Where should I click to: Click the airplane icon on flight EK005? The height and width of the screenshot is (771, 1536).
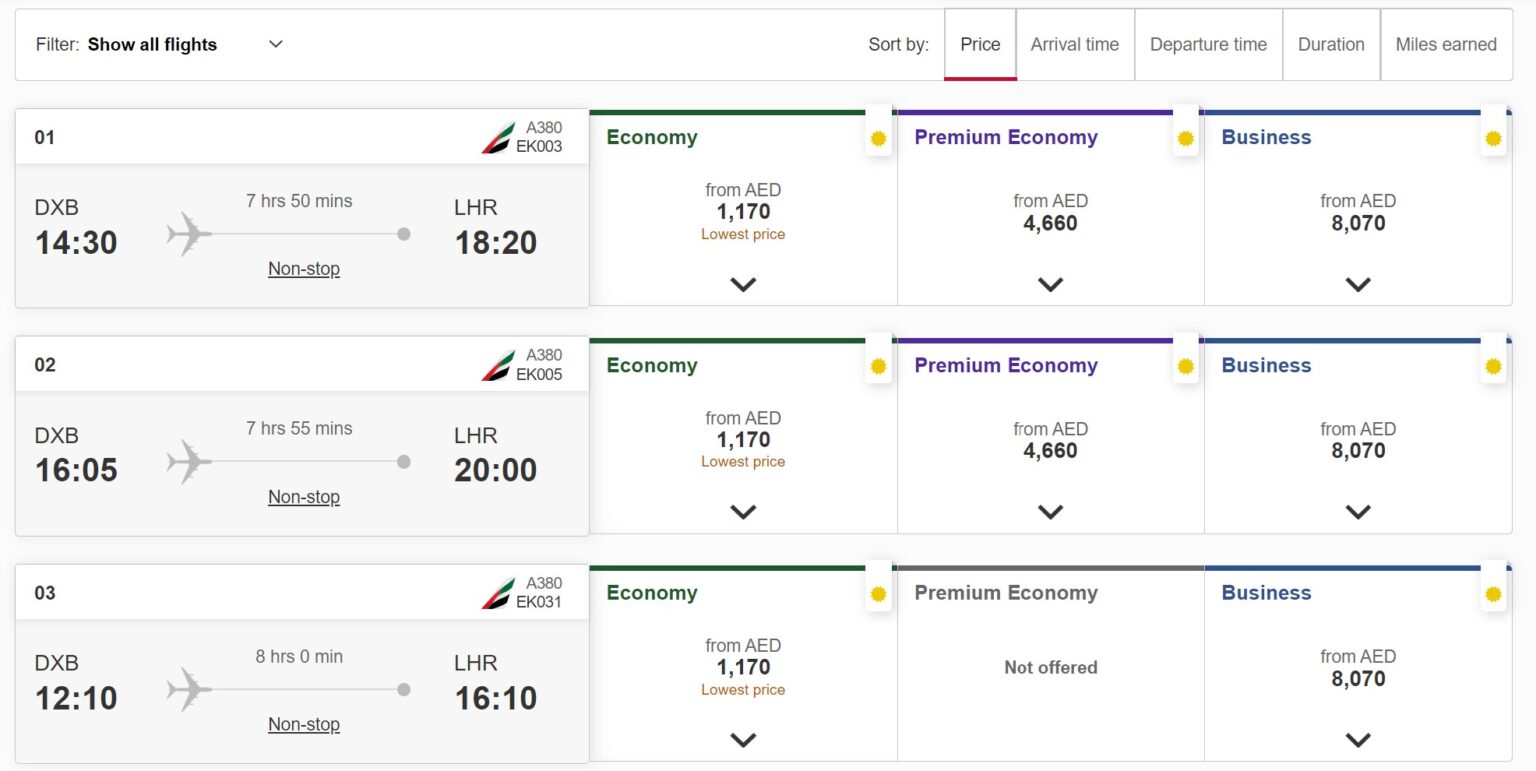tap(189, 462)
